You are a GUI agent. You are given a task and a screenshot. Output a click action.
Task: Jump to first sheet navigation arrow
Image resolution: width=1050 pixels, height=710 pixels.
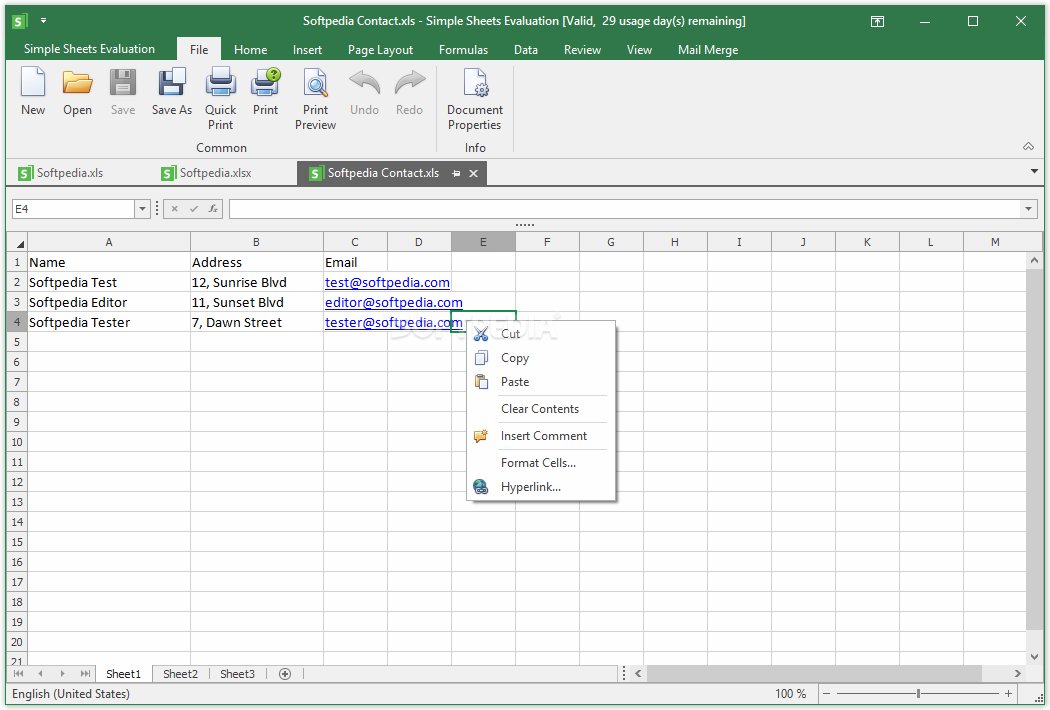click(x=19, y=674)
